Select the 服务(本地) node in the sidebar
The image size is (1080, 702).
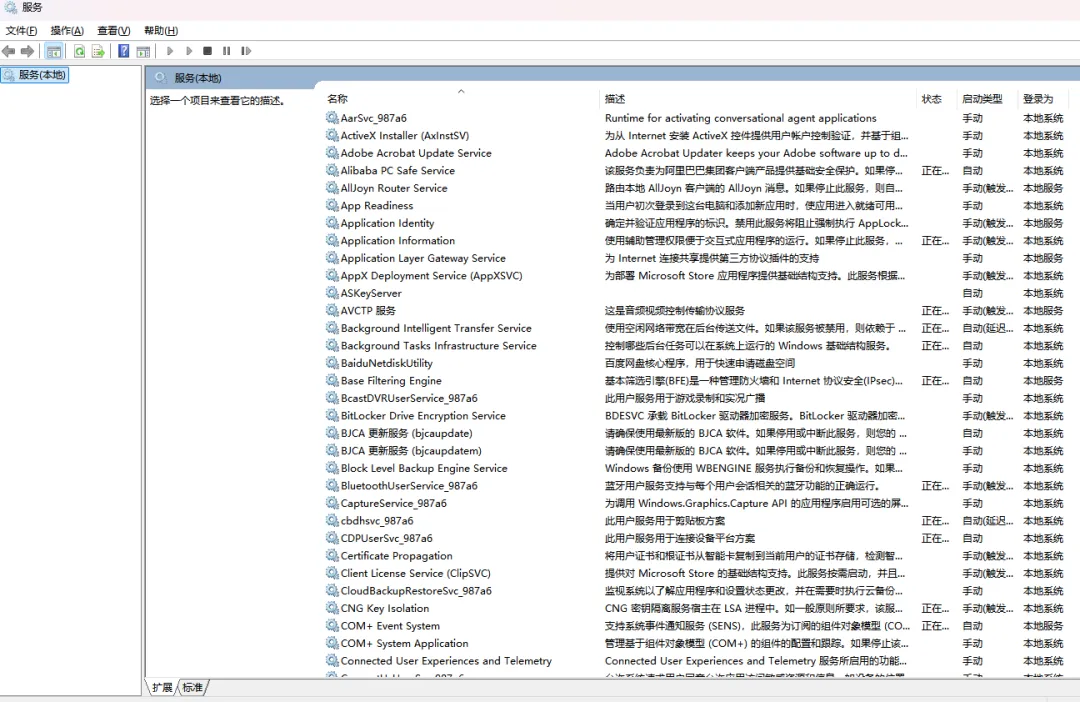(x=35, y=74)
